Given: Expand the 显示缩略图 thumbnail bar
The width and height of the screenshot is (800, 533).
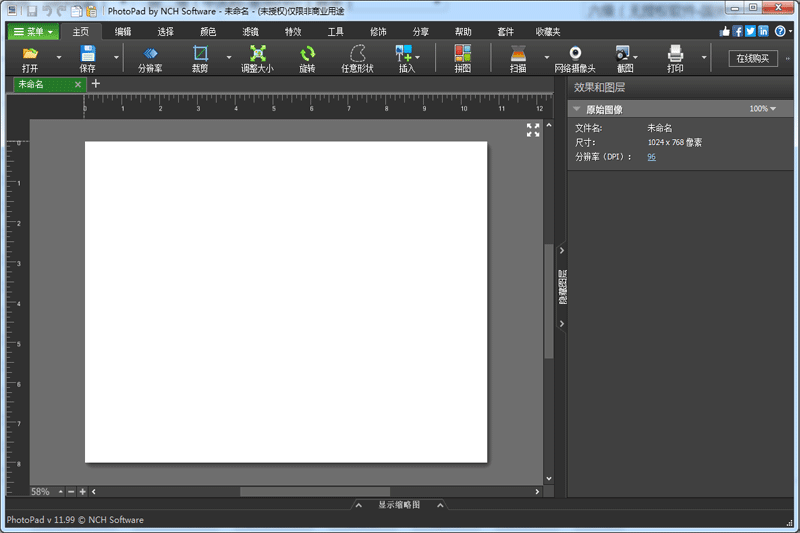Looking at the screenshot, I should [x=399, y=505].
